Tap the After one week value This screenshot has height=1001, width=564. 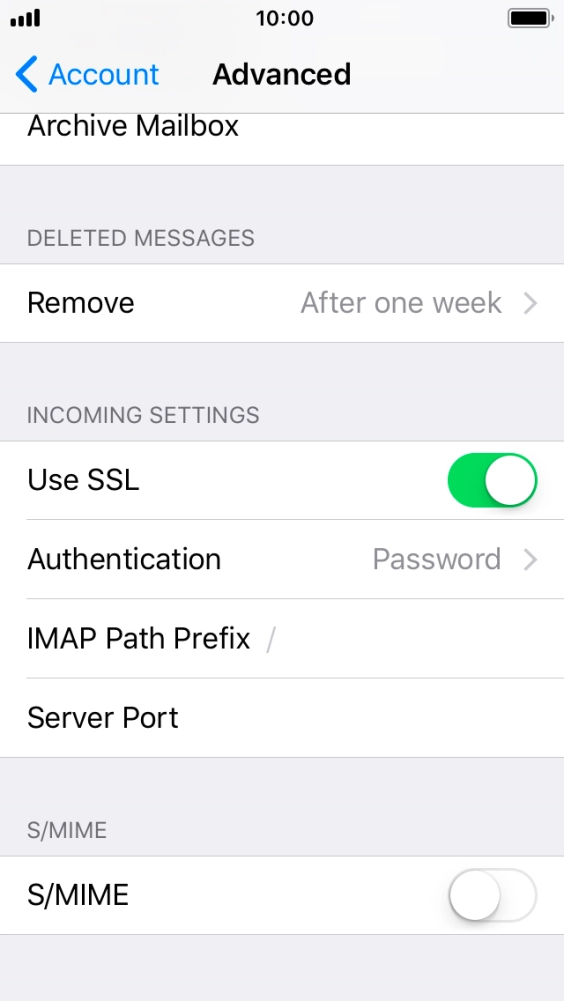(401, 303)
